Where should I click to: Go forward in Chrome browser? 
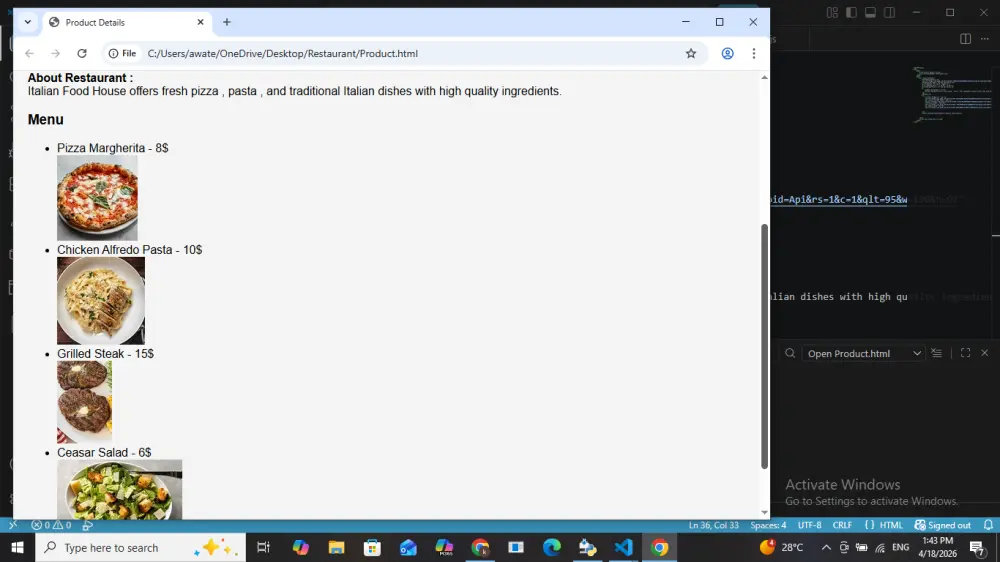[x=55, y=54]
